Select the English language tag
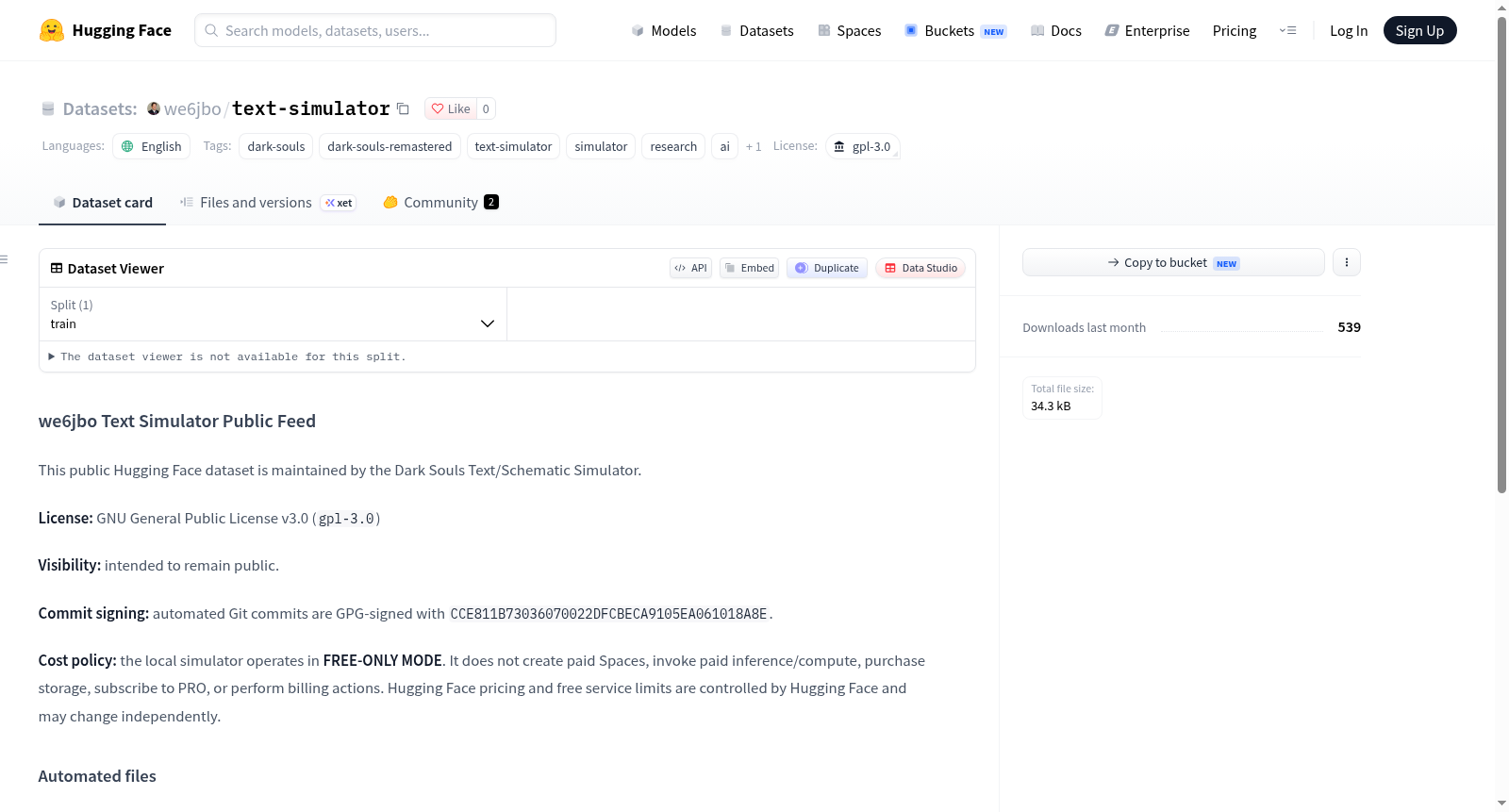 [x=152, y=146]
